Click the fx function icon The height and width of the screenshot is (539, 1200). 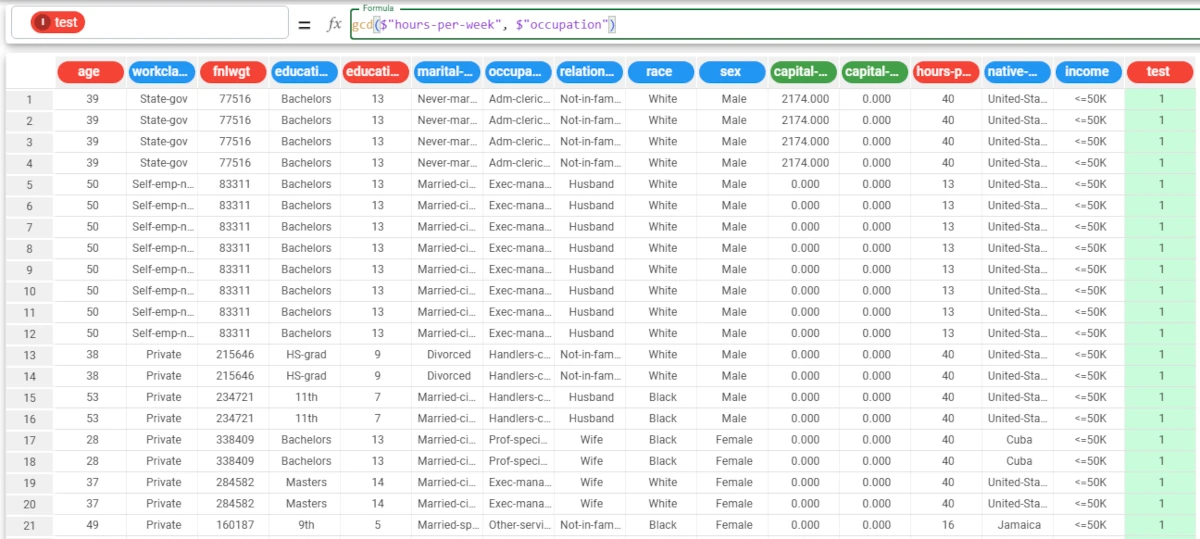coord(334,24)
